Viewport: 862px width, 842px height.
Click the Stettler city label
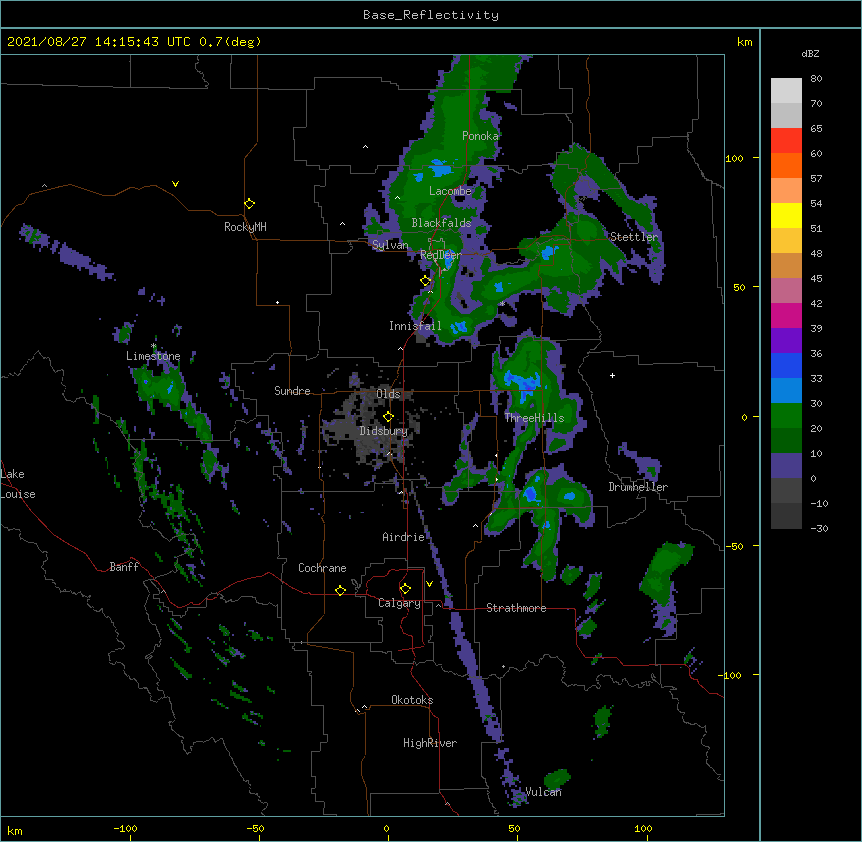(634, 237)
